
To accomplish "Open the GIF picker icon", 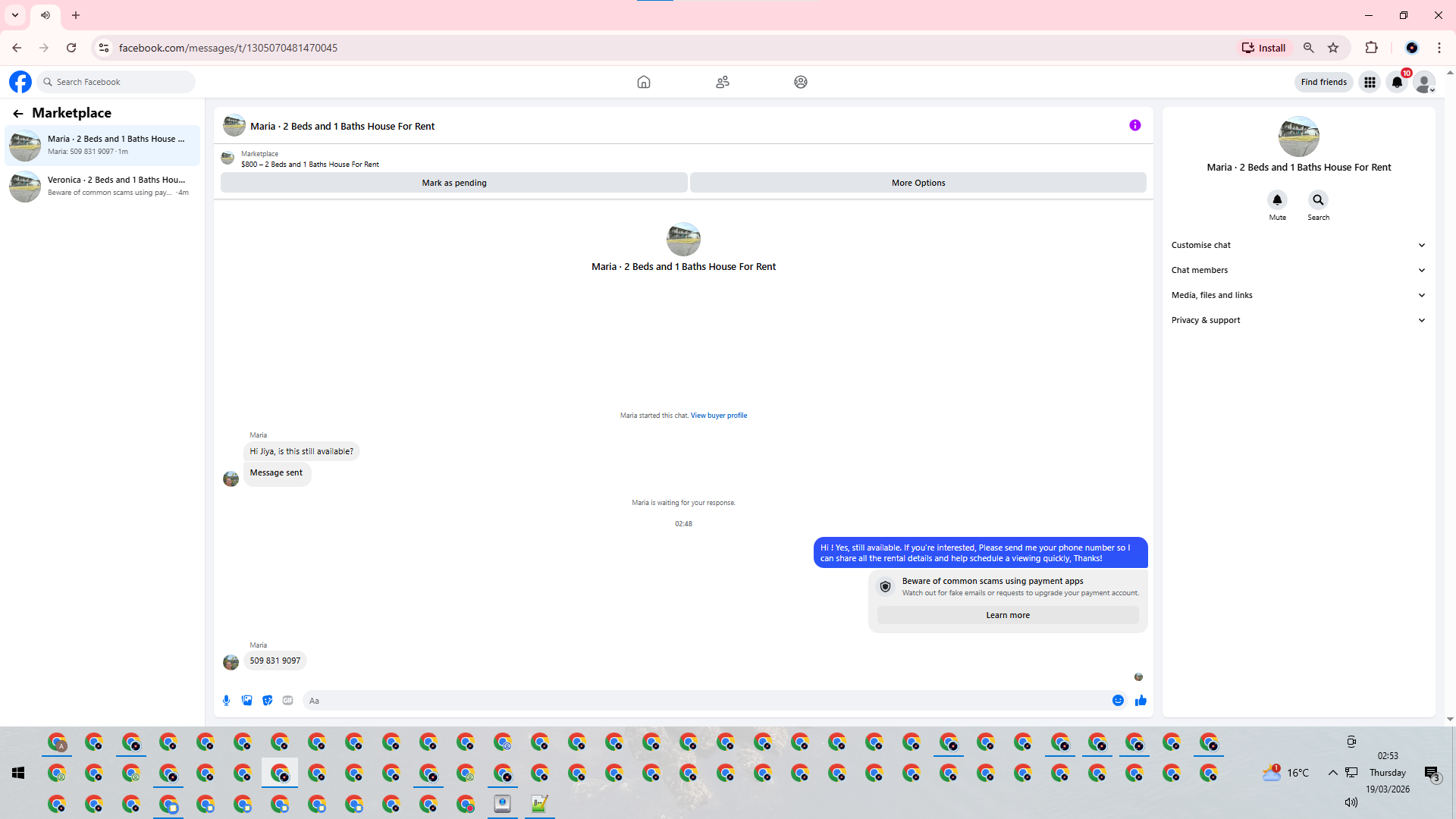I will 287,701.
